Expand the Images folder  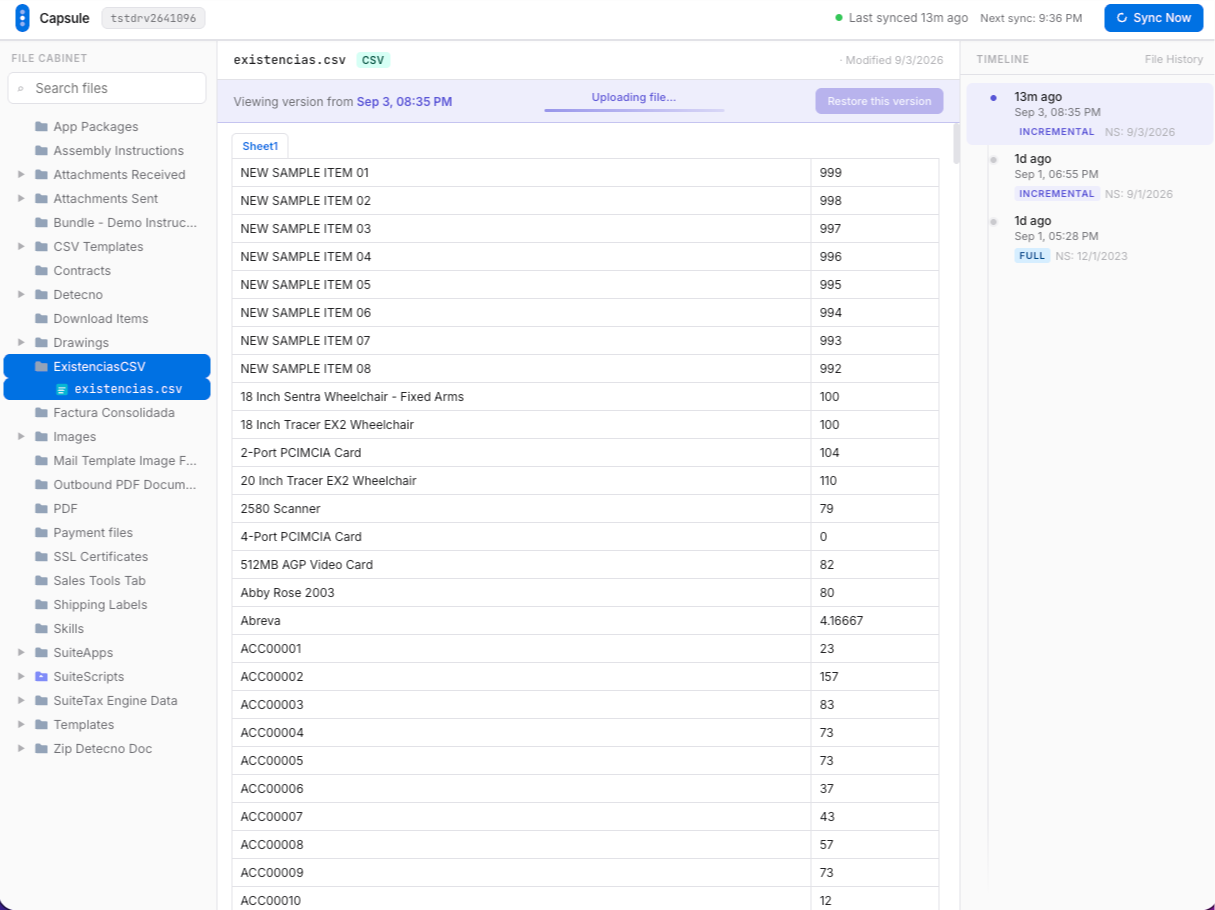pyautogui.click(x=21, y=437)
